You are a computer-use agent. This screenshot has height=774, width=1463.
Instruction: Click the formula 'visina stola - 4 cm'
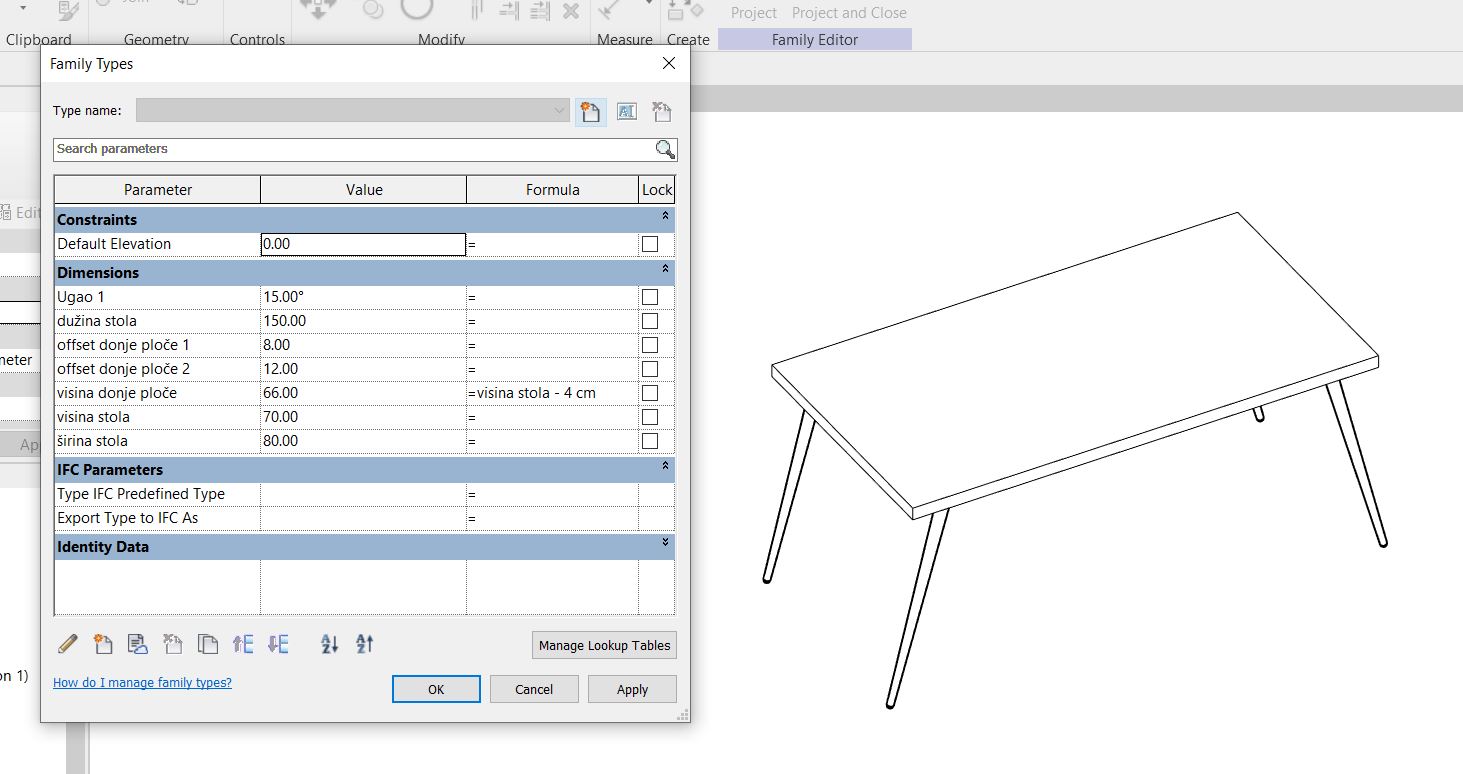pos(536,393)
